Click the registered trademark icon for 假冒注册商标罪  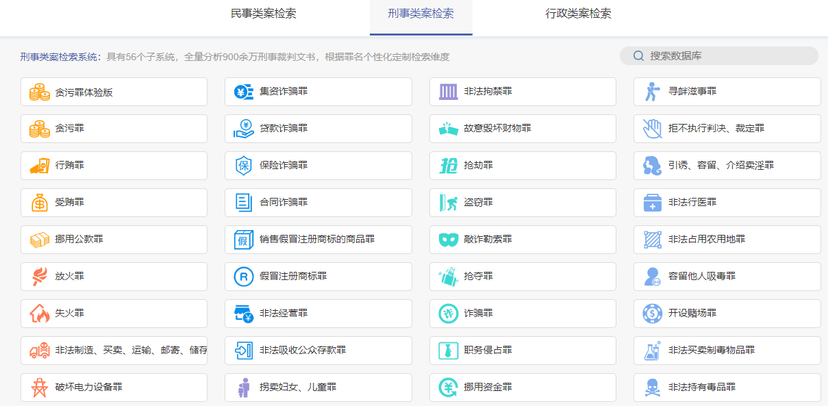[x=243, y=276]
